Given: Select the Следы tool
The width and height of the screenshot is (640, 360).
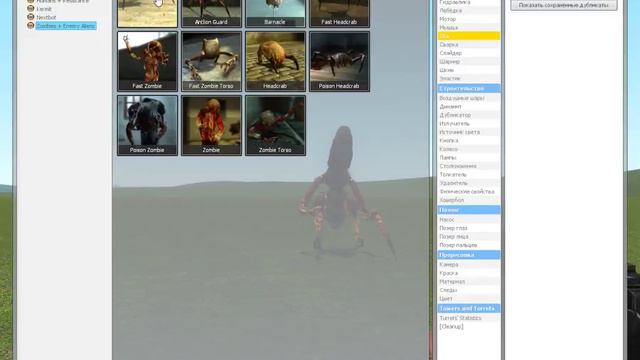Looking at the screenshot, I should 469,290.
